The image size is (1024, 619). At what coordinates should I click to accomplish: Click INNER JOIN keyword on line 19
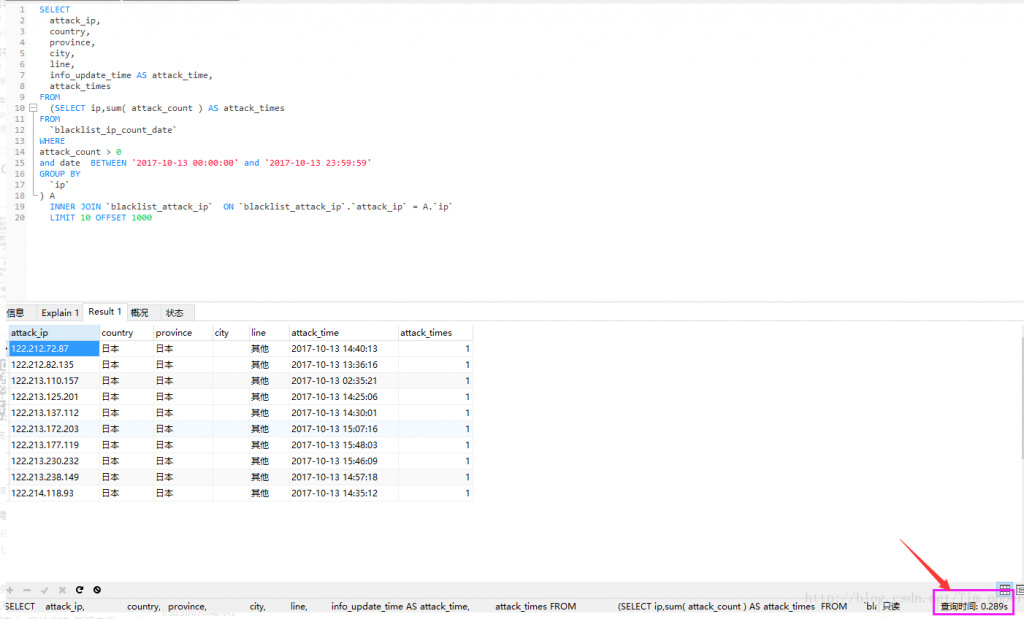pyautogui.click(x=75, y=206)
